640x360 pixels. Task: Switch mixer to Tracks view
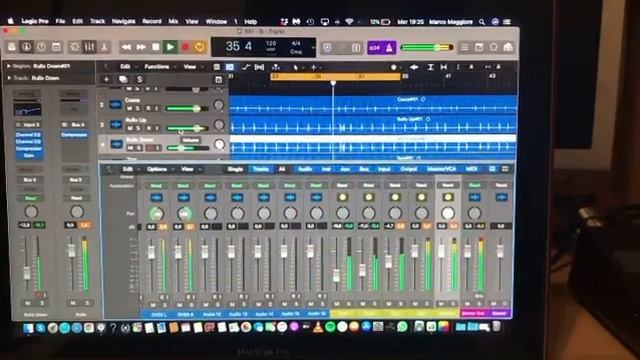coord(260,169)
